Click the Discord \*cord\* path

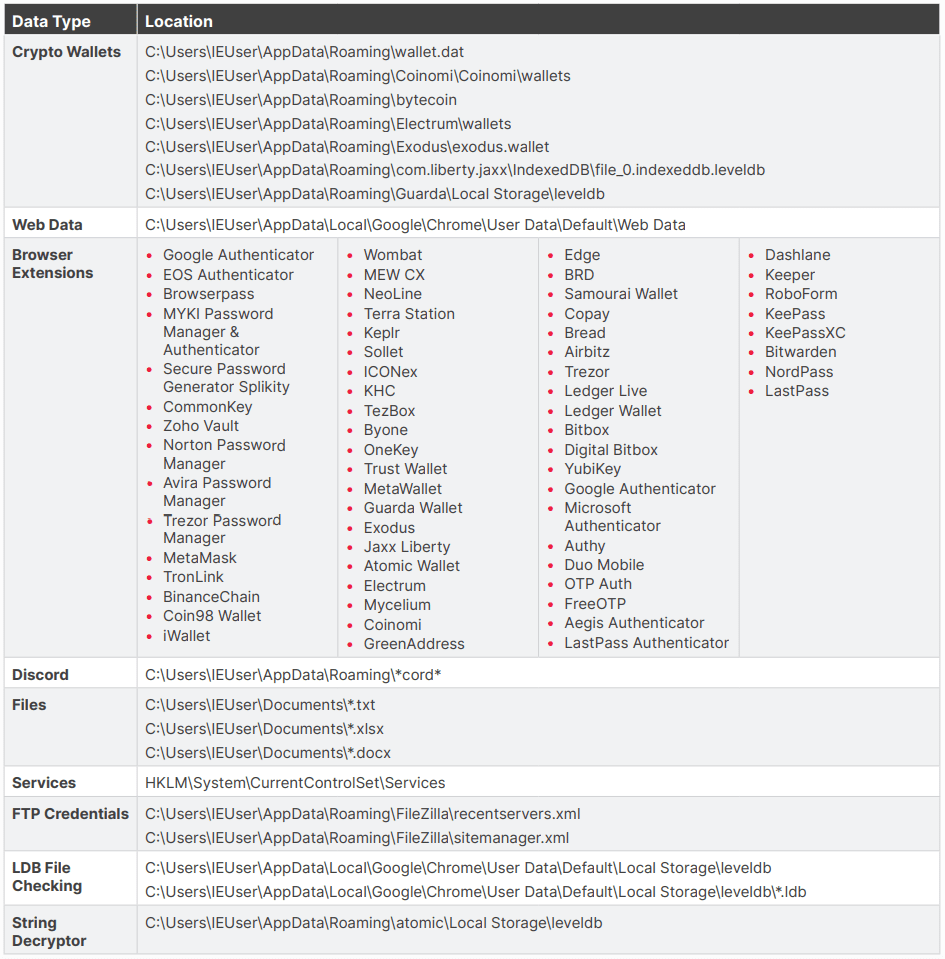293,675
